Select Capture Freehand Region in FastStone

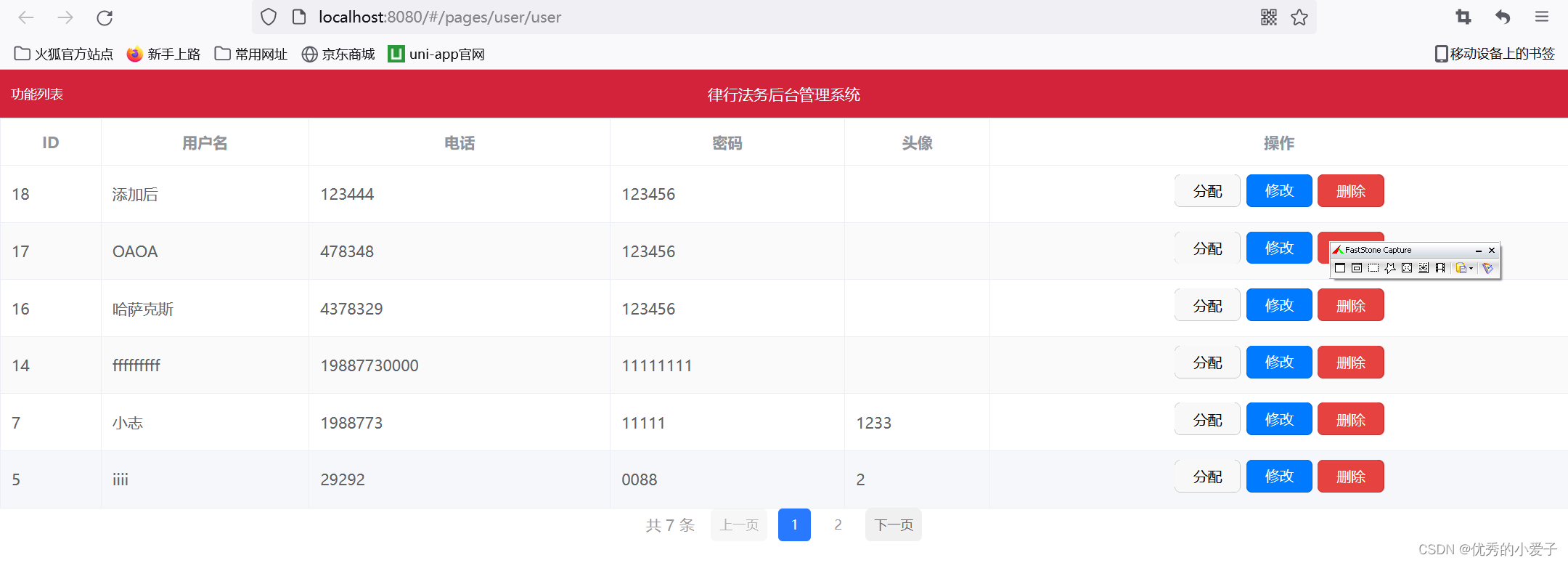pyautogui.click(x=1390, y=268)
